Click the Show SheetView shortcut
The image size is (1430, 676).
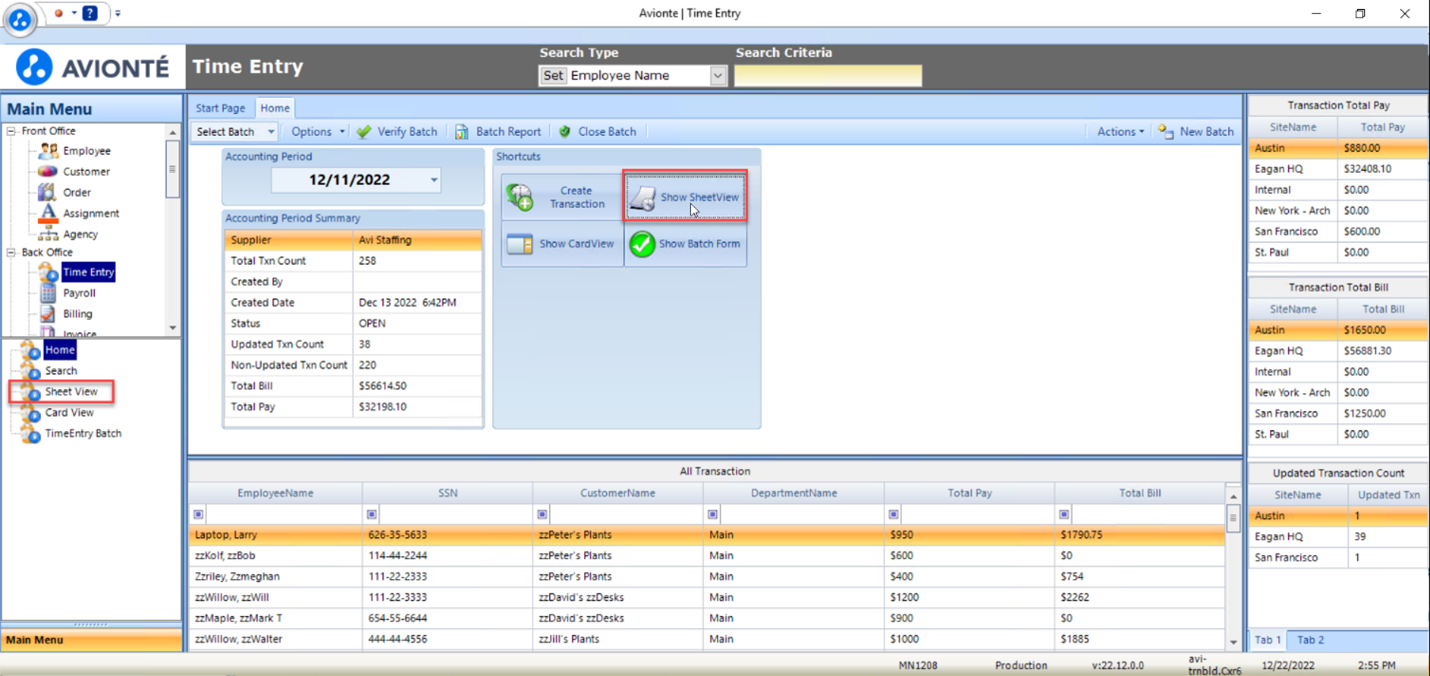point(686,197)
